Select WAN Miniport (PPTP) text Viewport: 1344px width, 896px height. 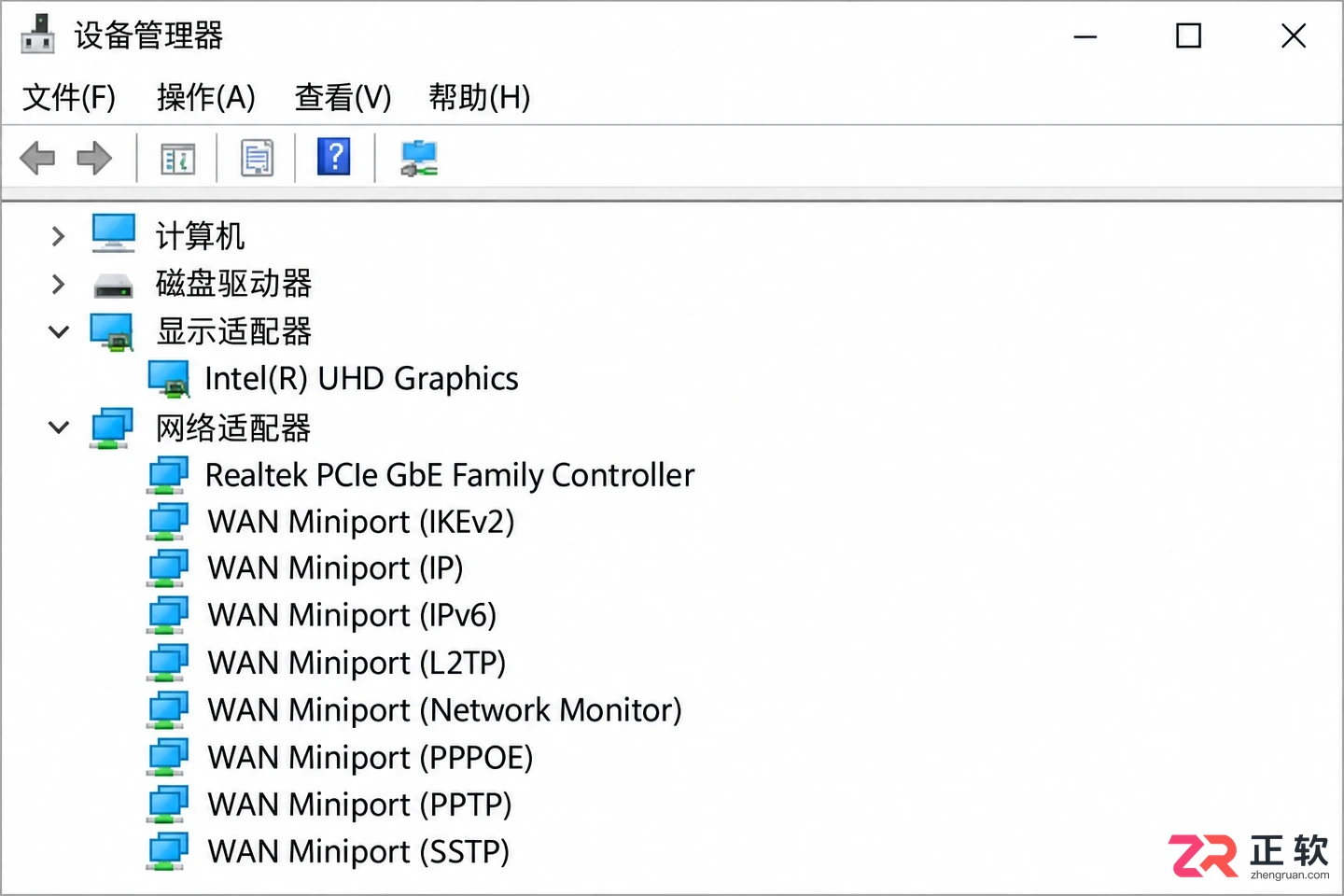(x=359, y=805)
